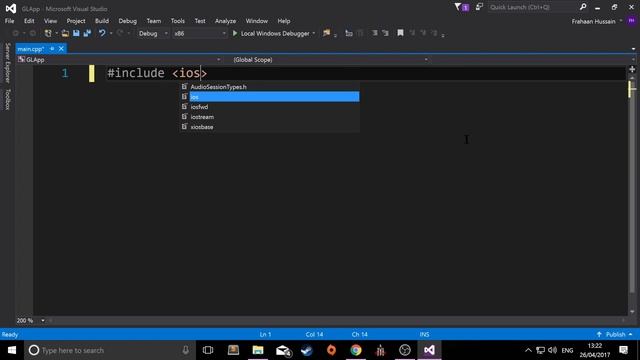Open Server Explorer side panel
Viewport: 640px width, 360px height.
(7, 63)
